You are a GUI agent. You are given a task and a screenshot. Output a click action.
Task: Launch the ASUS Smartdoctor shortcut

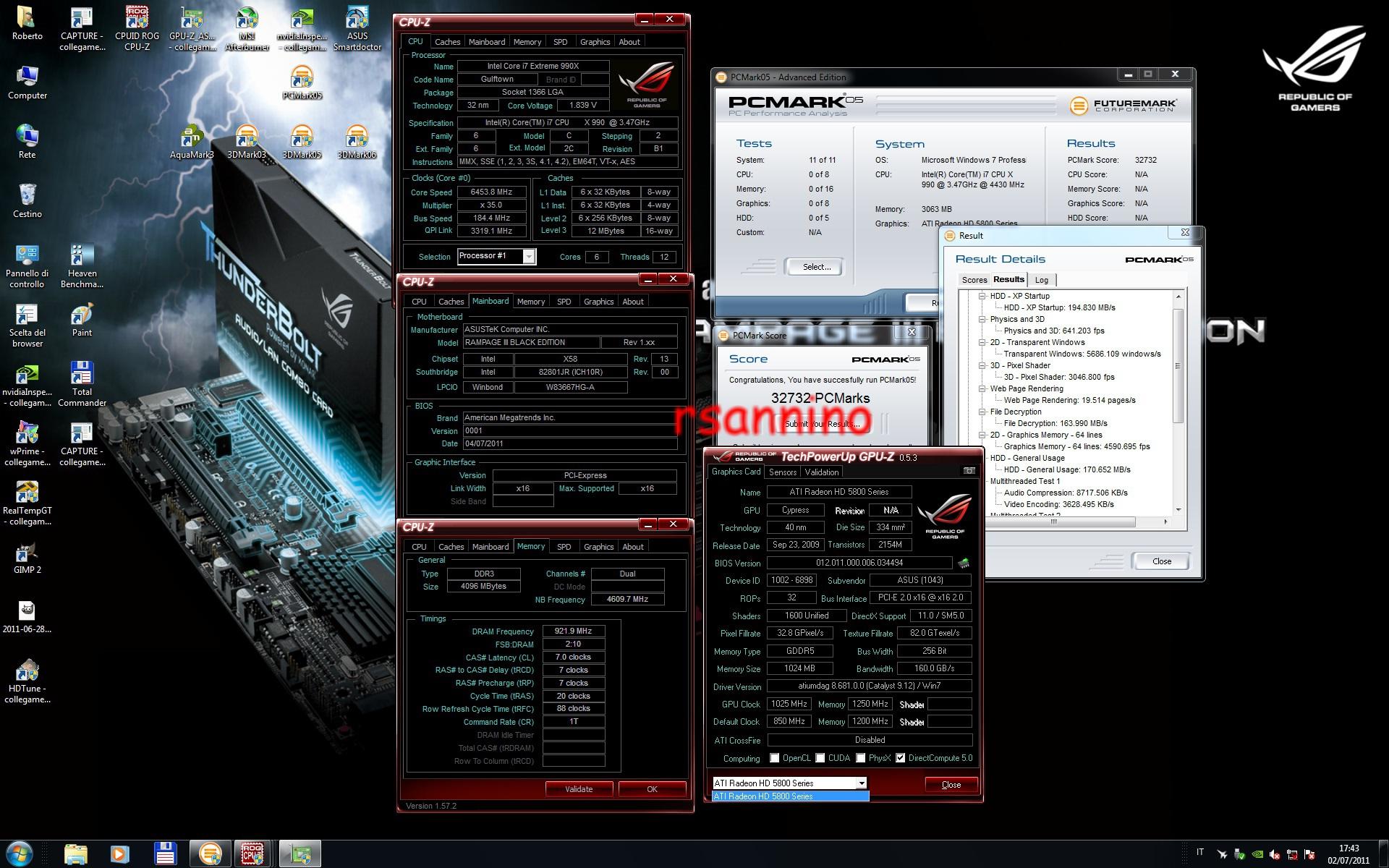[x=357, y=29]
